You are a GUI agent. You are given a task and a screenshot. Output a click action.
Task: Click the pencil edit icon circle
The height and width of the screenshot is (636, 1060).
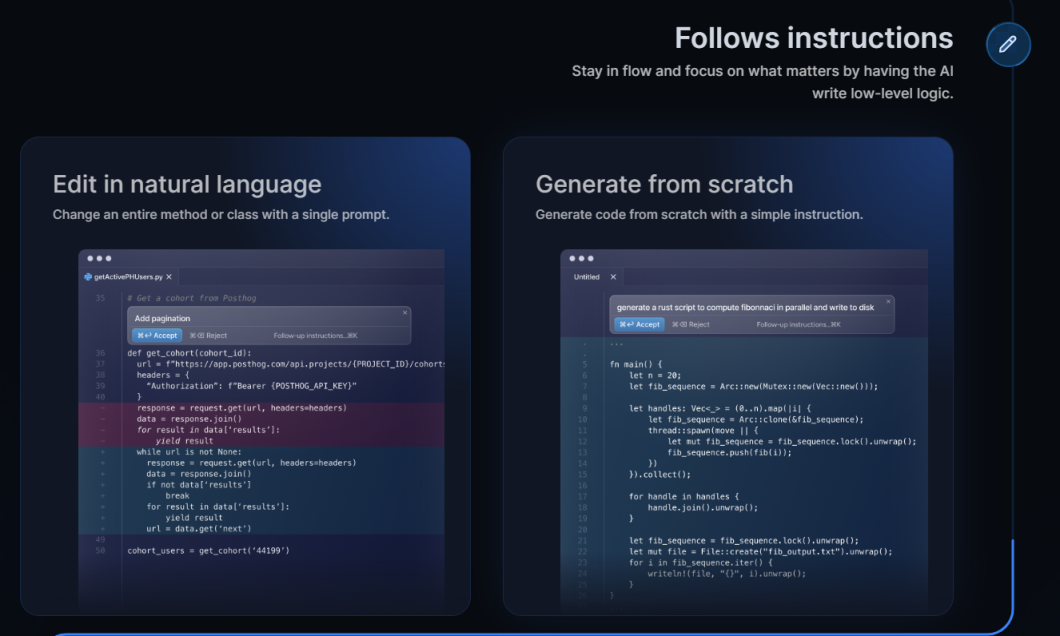[1008, 45]
